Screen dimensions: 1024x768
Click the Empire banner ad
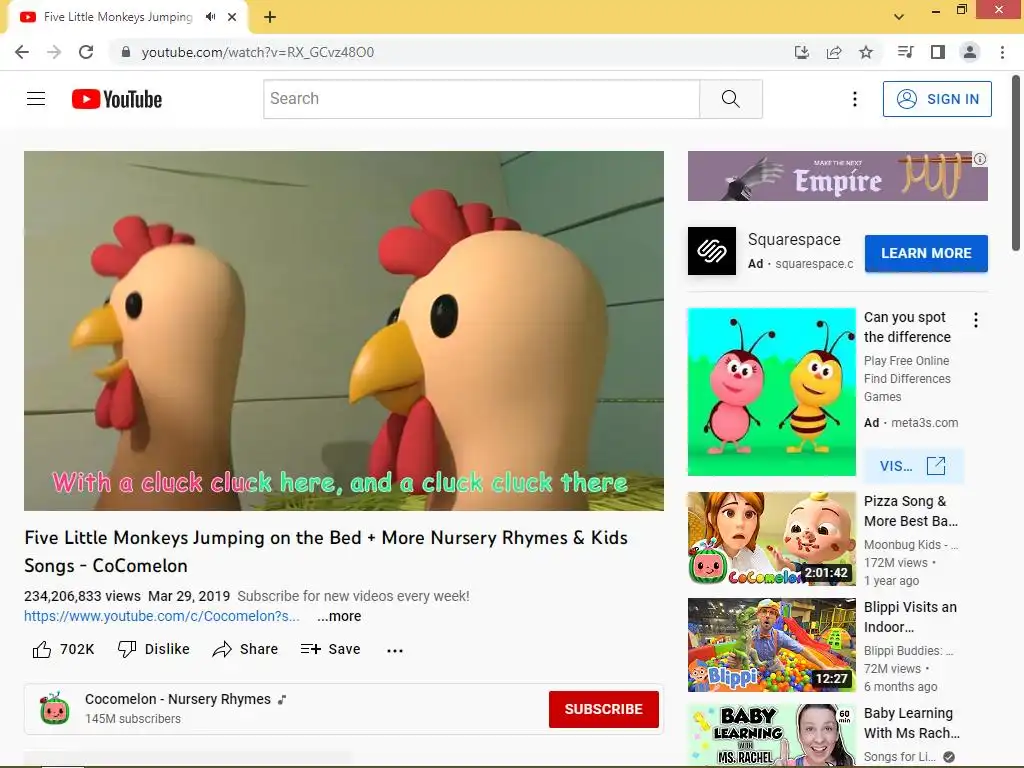click(x=837, y=176)
